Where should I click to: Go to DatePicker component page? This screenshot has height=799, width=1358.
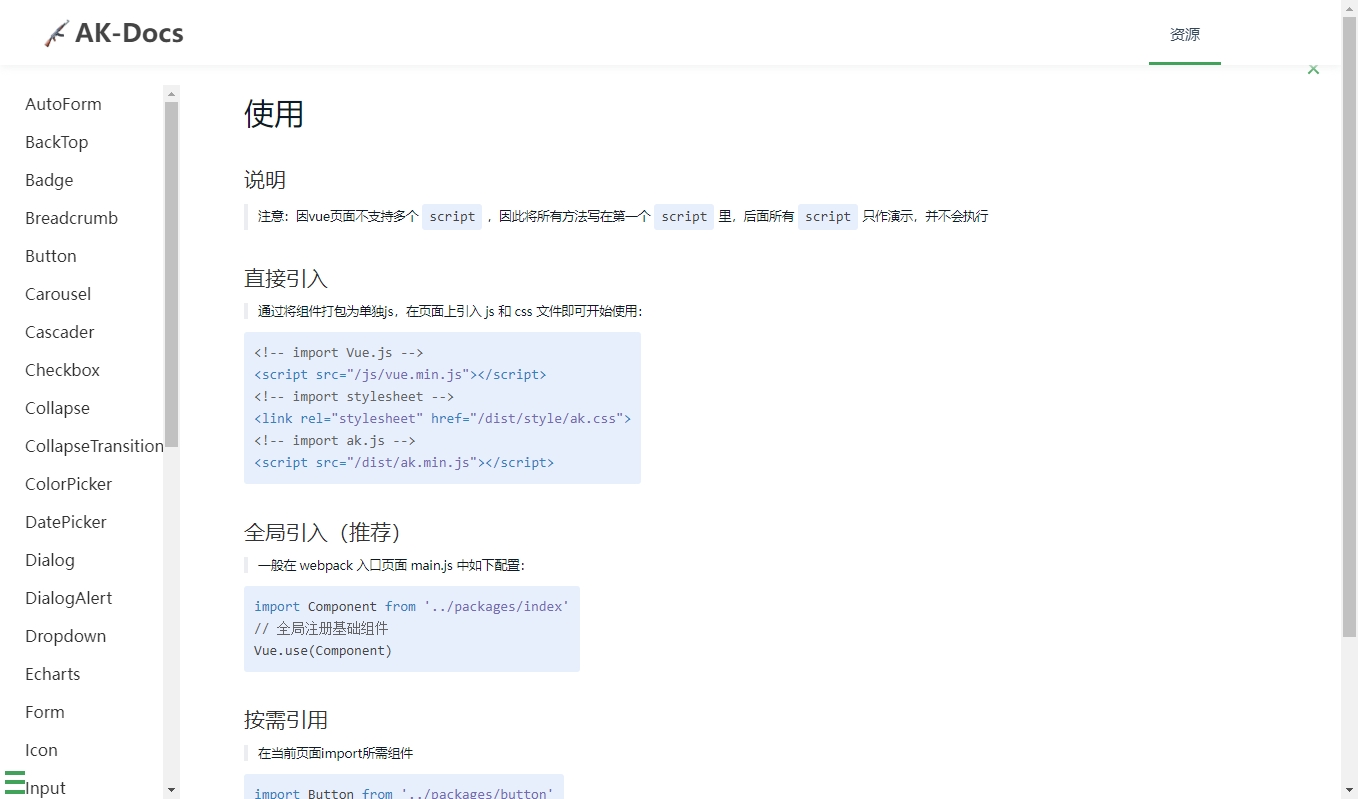(x=66, y=522)
